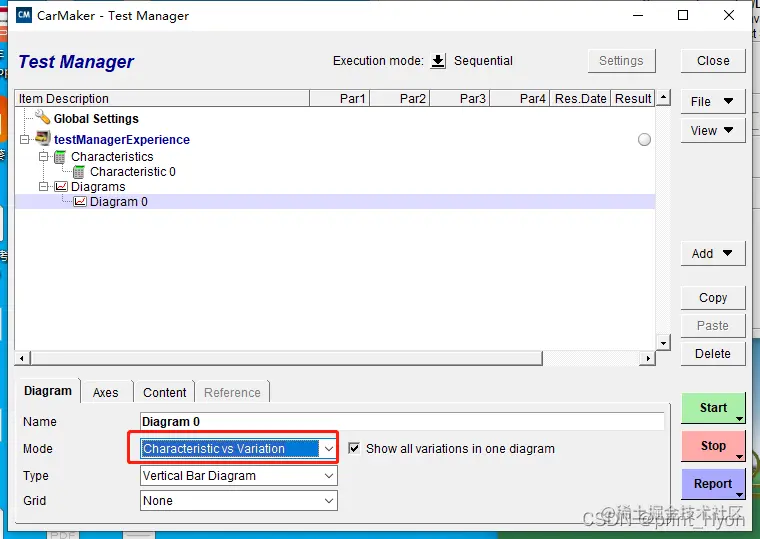Collapse the Characteristics tree node

click(x=43, y=157)
